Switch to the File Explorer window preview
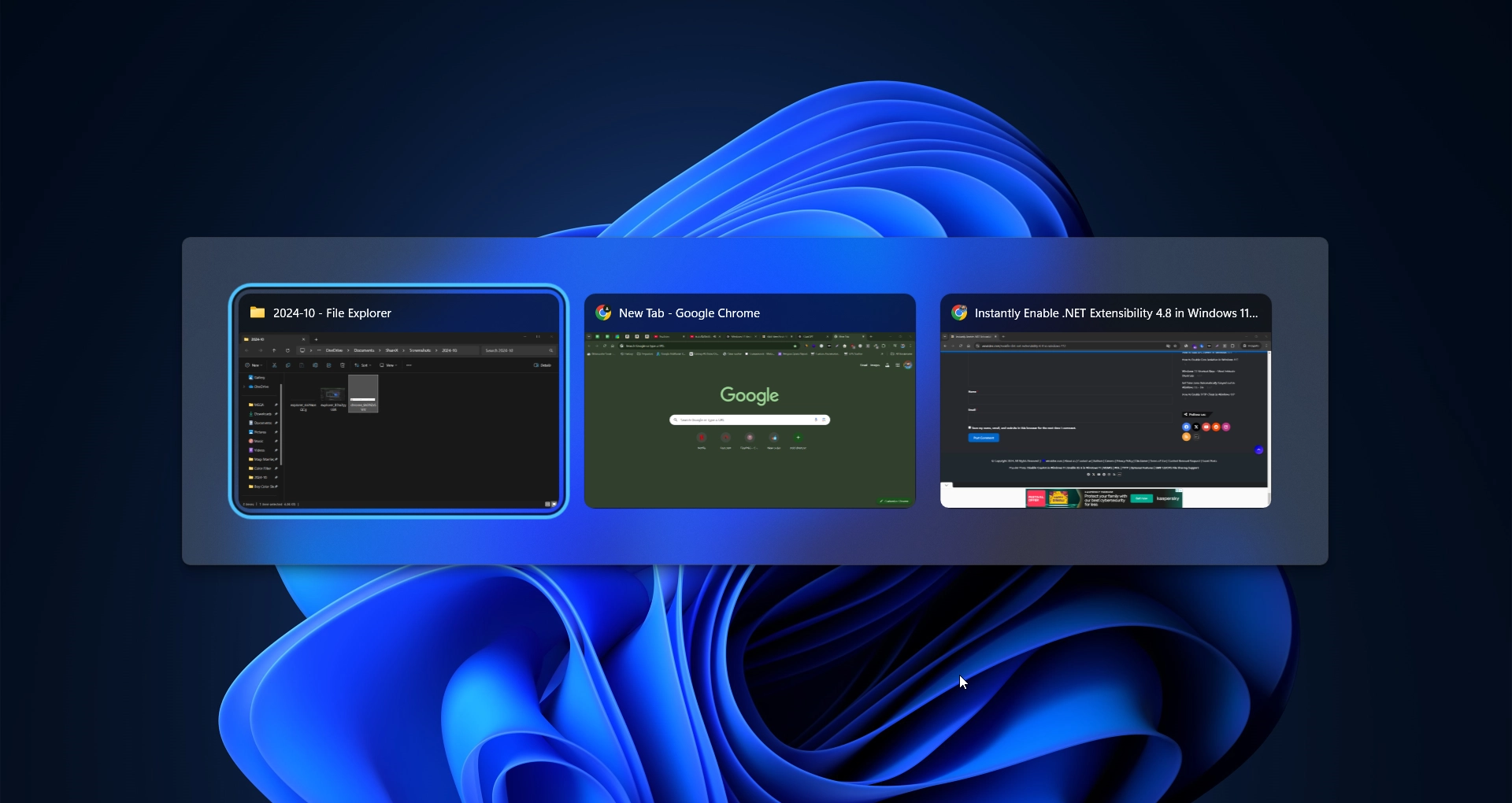The width and height of the screenshot is (1512, 803). (x=398, y=401)
